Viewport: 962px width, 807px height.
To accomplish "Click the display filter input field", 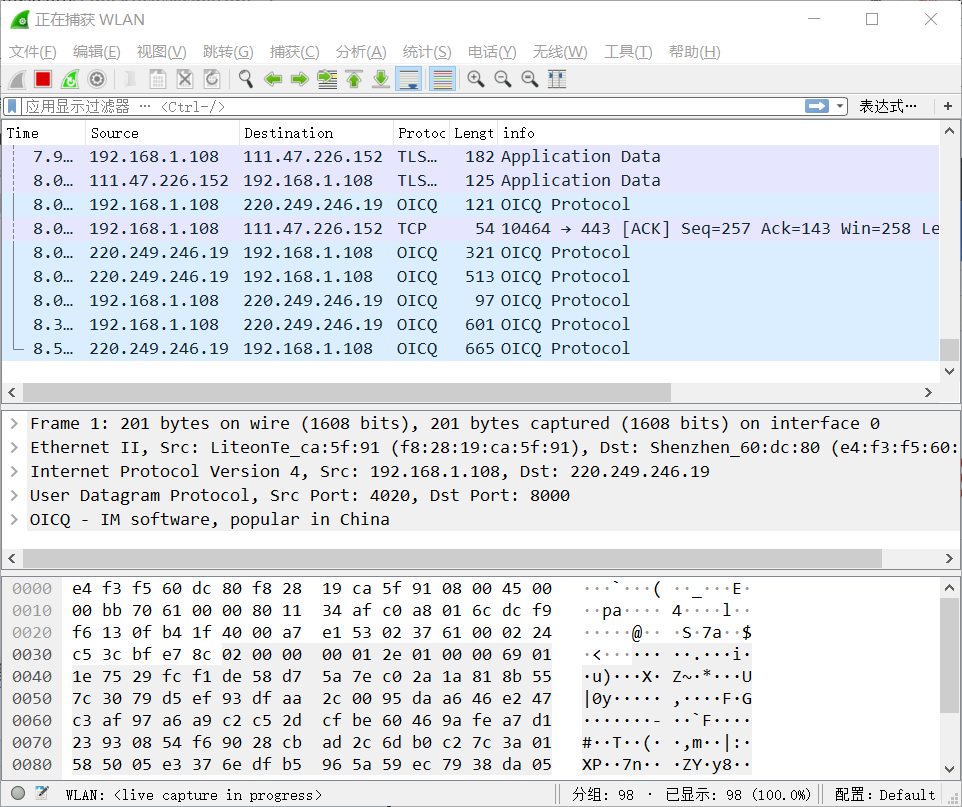I will (x=412, y=106).
